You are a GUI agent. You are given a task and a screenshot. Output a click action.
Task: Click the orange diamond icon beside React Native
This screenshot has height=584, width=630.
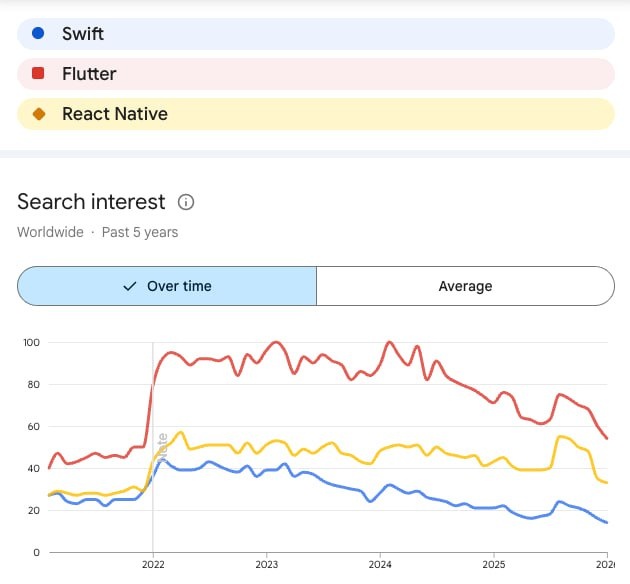tap(39, 114)
